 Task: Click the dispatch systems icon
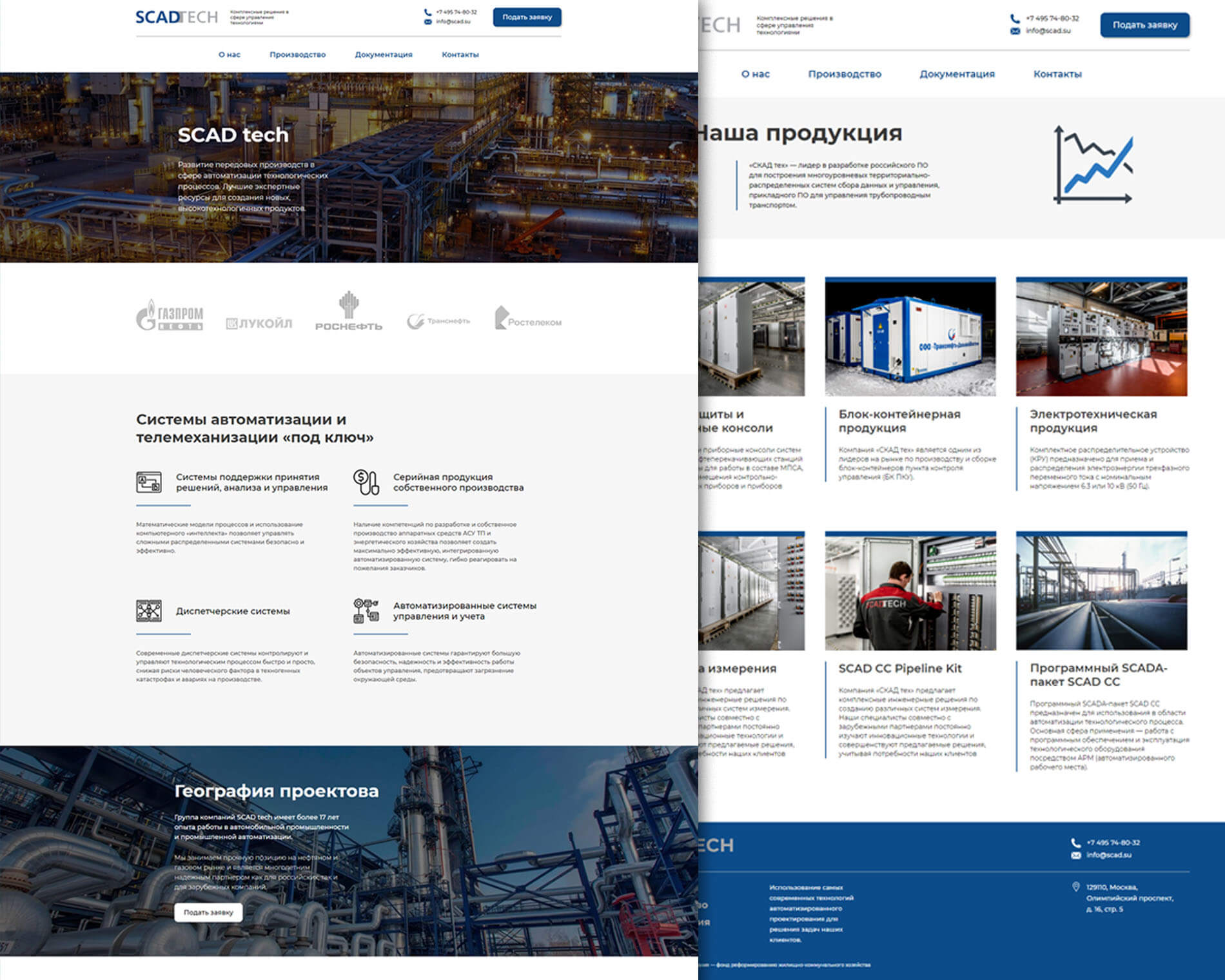click(149, 611)
